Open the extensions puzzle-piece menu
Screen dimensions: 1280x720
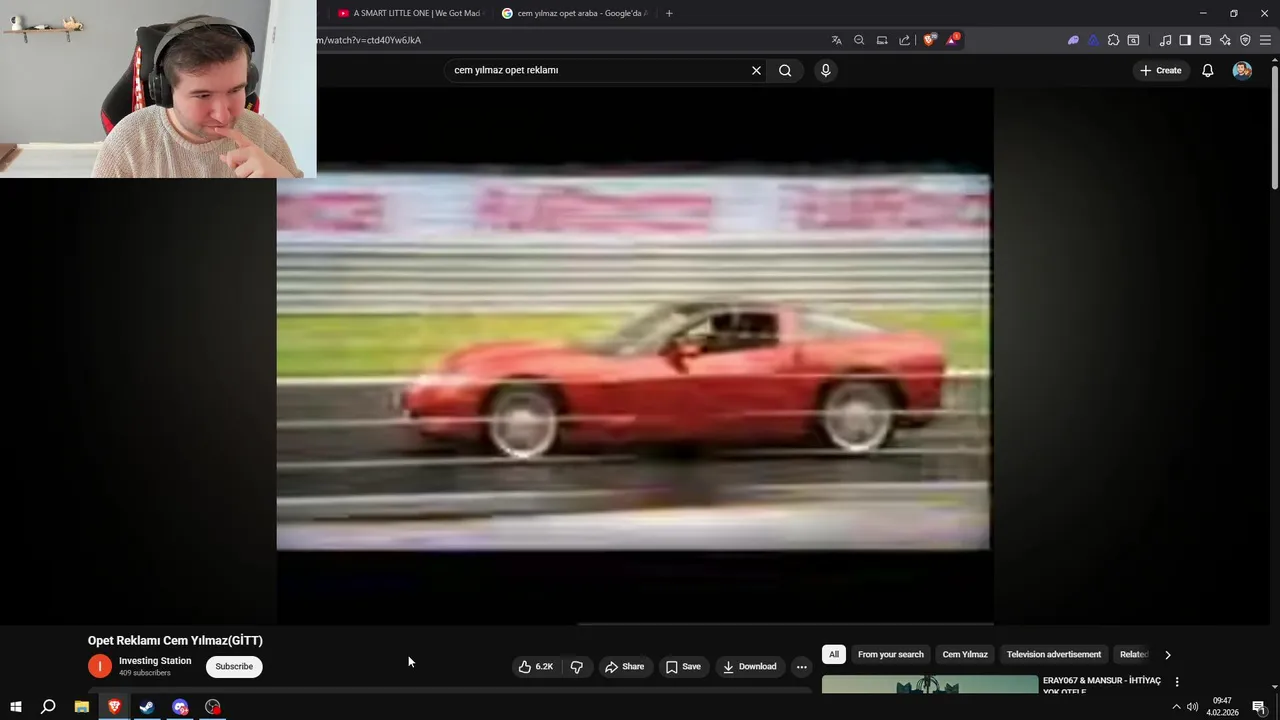pyautogui.click(x=1113, y=40)
